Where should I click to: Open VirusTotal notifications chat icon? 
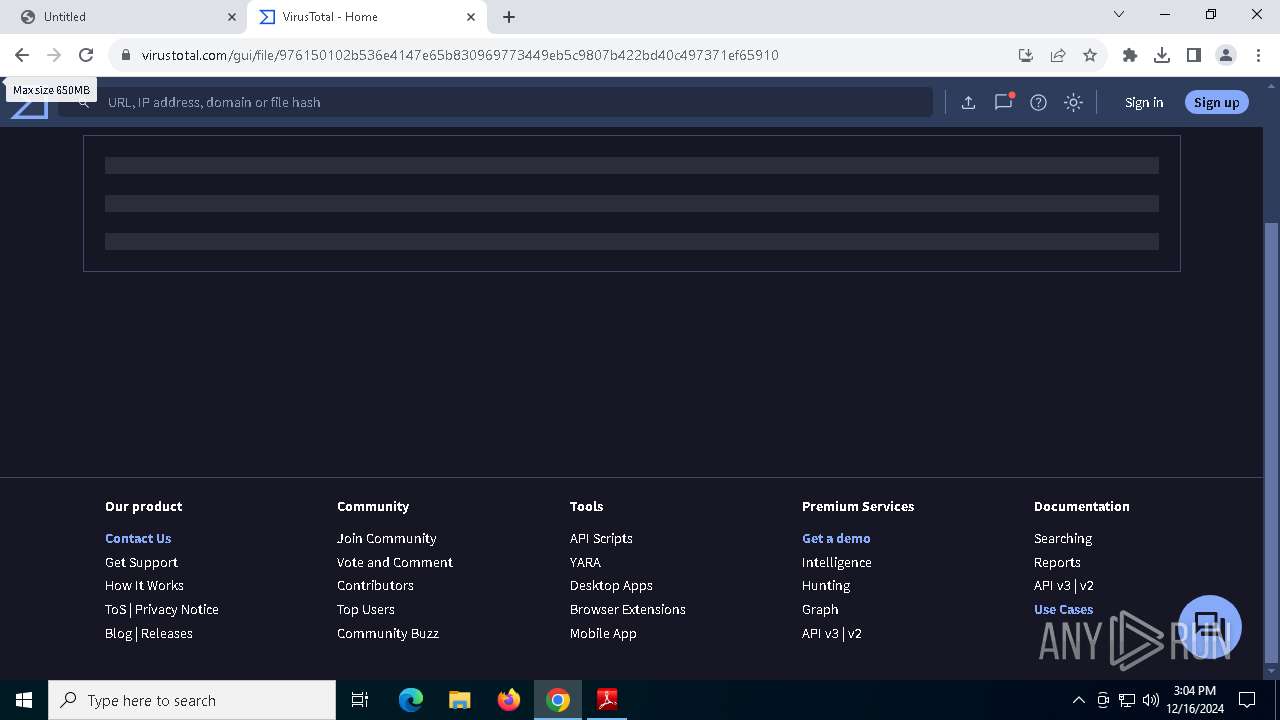[x=1003, y=102]
